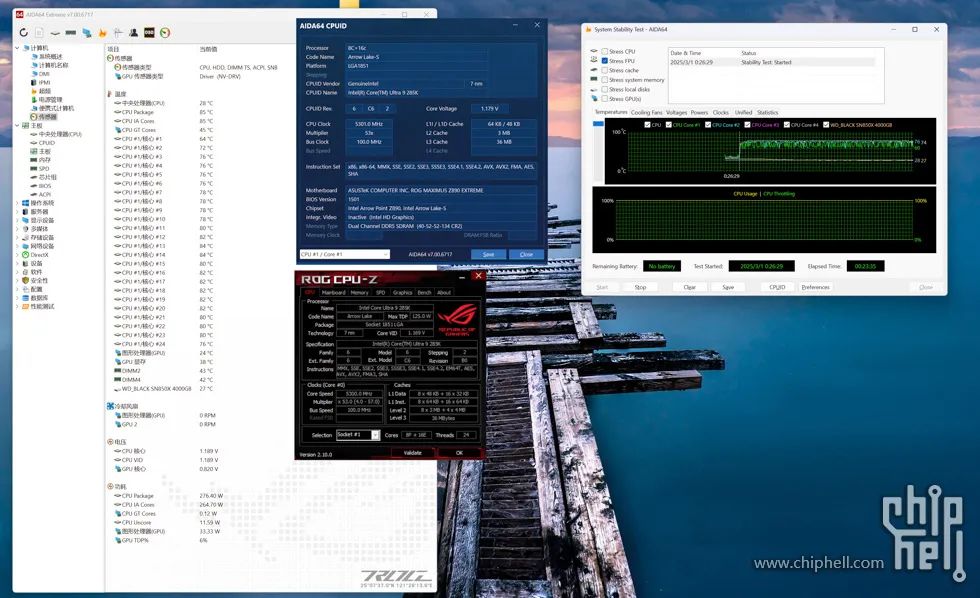The height and width of the screenshot is (598, 980).
Task: Click the blue monitor icon in AIDA64 toolbar
Action: [87, 32]
